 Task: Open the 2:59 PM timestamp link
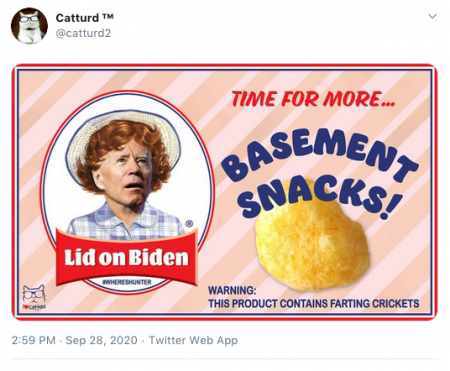click(33, 340)
